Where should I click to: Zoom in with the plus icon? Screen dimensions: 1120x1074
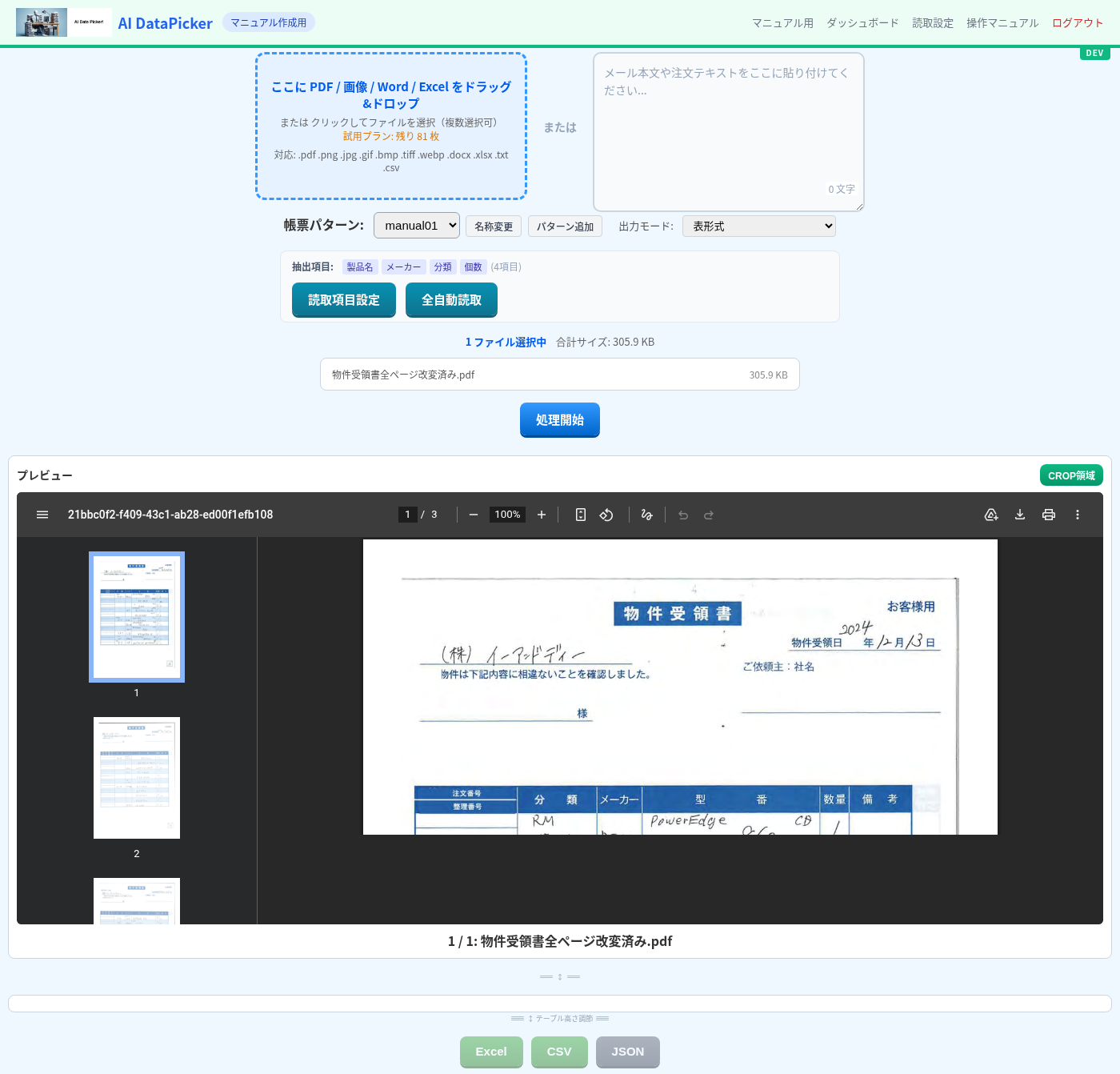(x=542, y=515)
